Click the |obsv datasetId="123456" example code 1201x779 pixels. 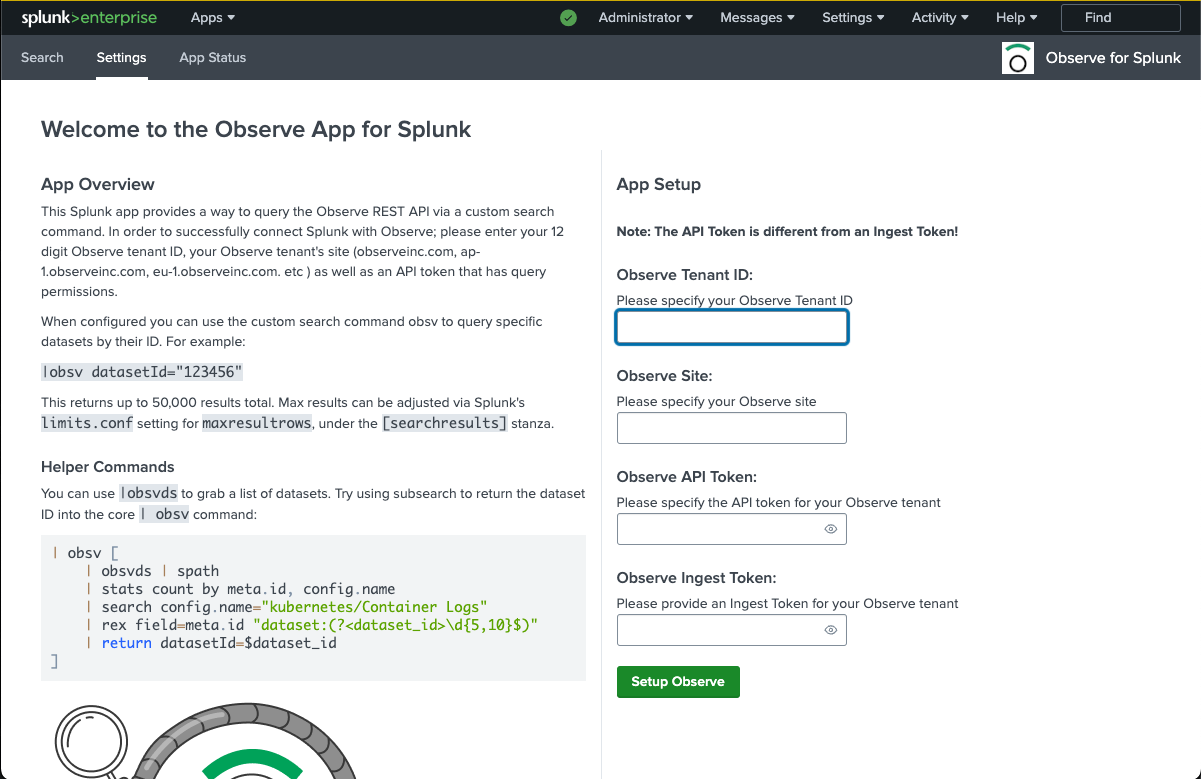[x=142, y=372]
